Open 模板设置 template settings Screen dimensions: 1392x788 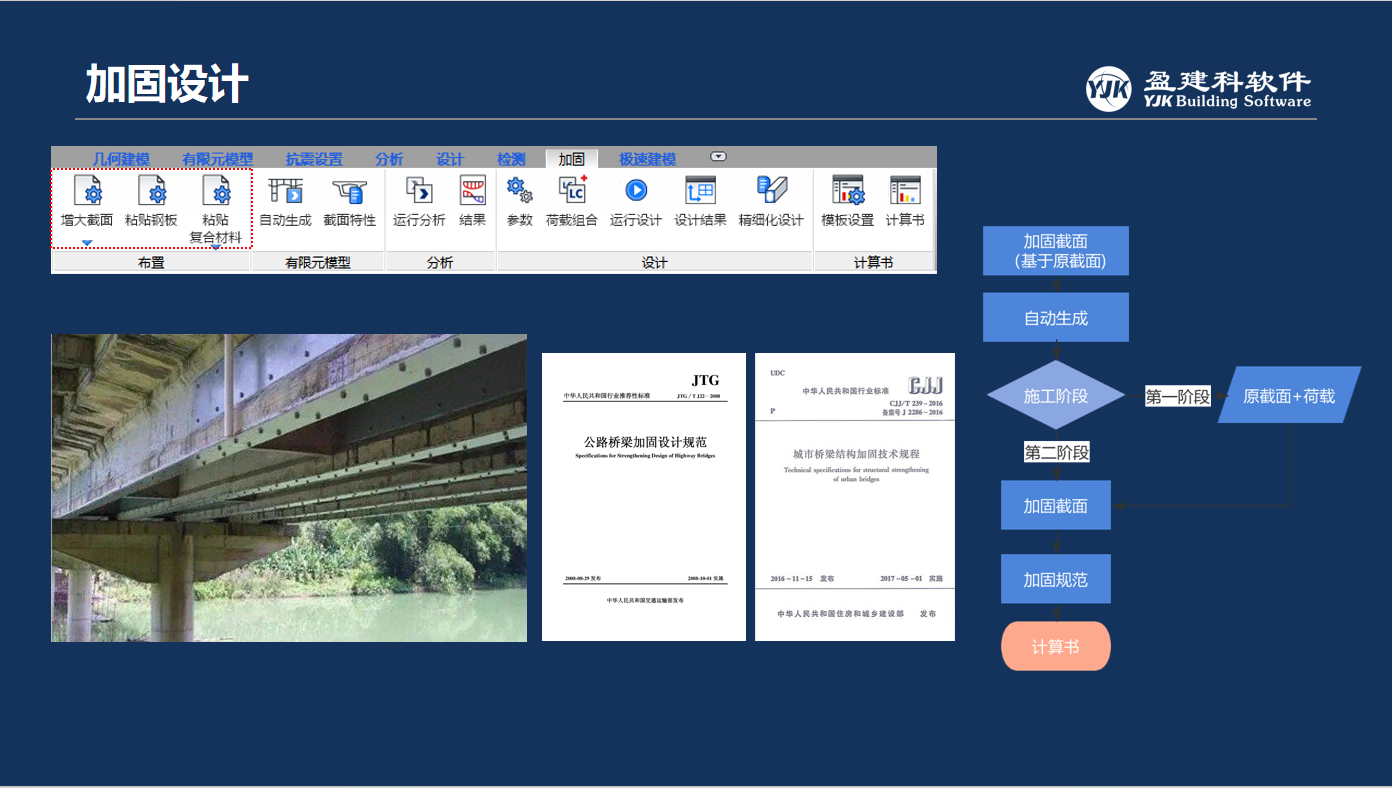click(847, 191)
